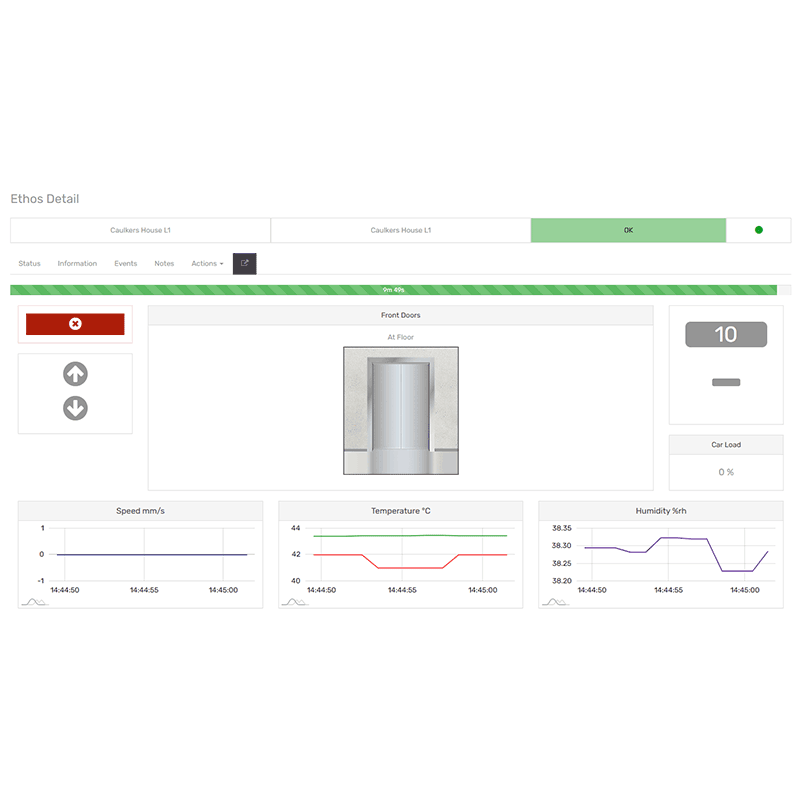
Task: Click the red stop button with X icon
Action: [x=75, y=324]
